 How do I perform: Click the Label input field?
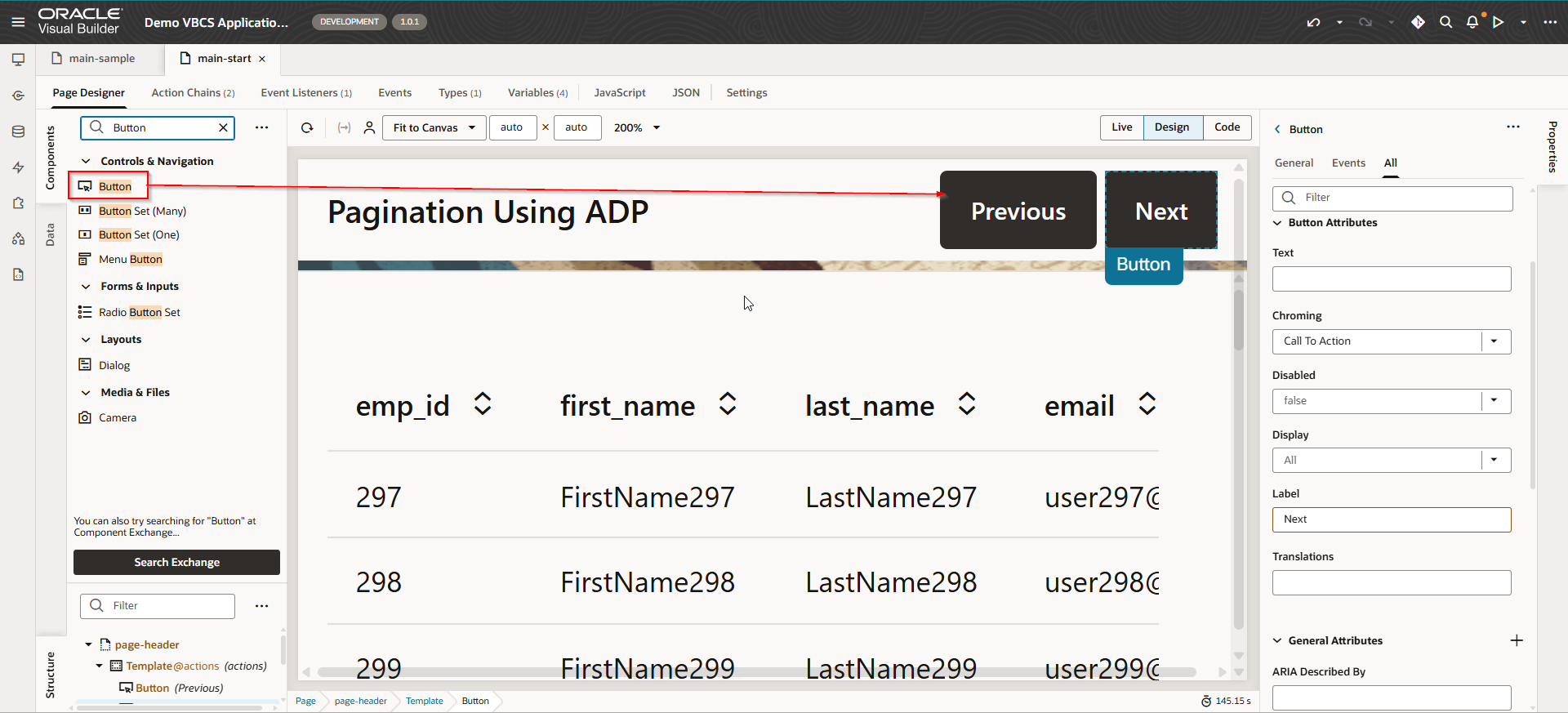pos(1391,519)
